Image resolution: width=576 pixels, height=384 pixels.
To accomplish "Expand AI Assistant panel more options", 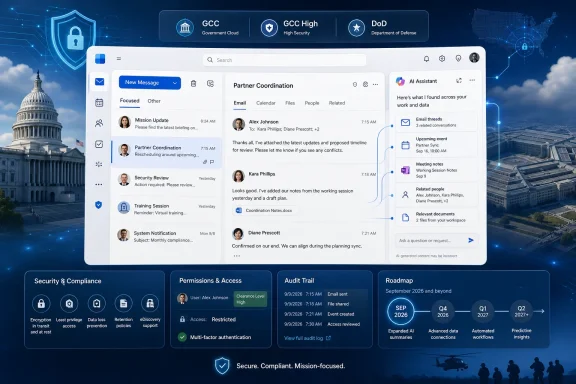I will point(472,80).
